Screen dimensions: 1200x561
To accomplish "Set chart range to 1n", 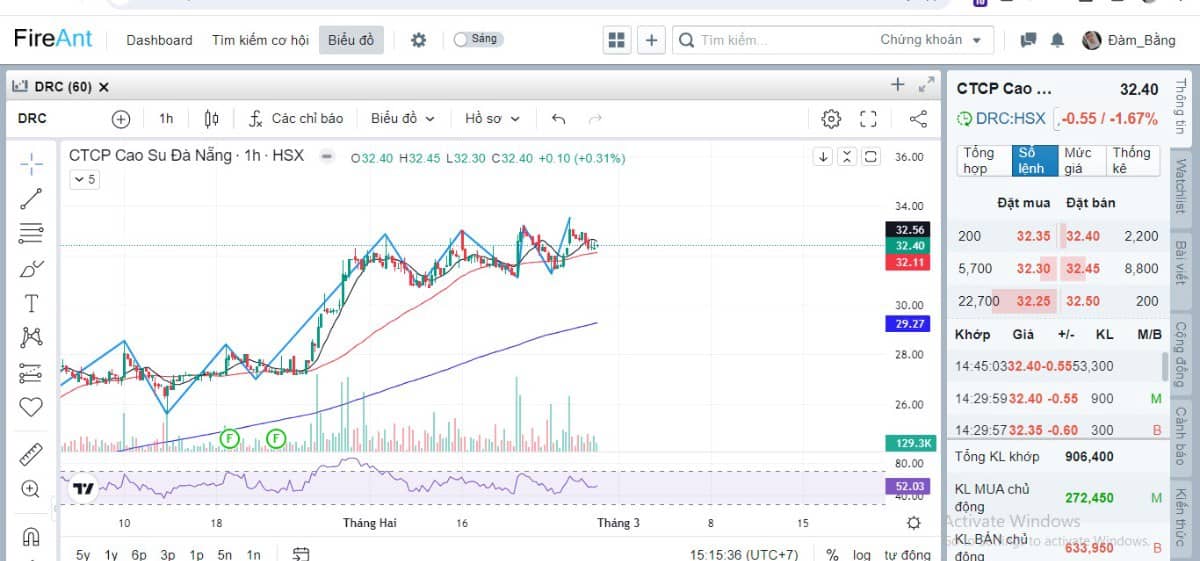I will pos(254,554).
